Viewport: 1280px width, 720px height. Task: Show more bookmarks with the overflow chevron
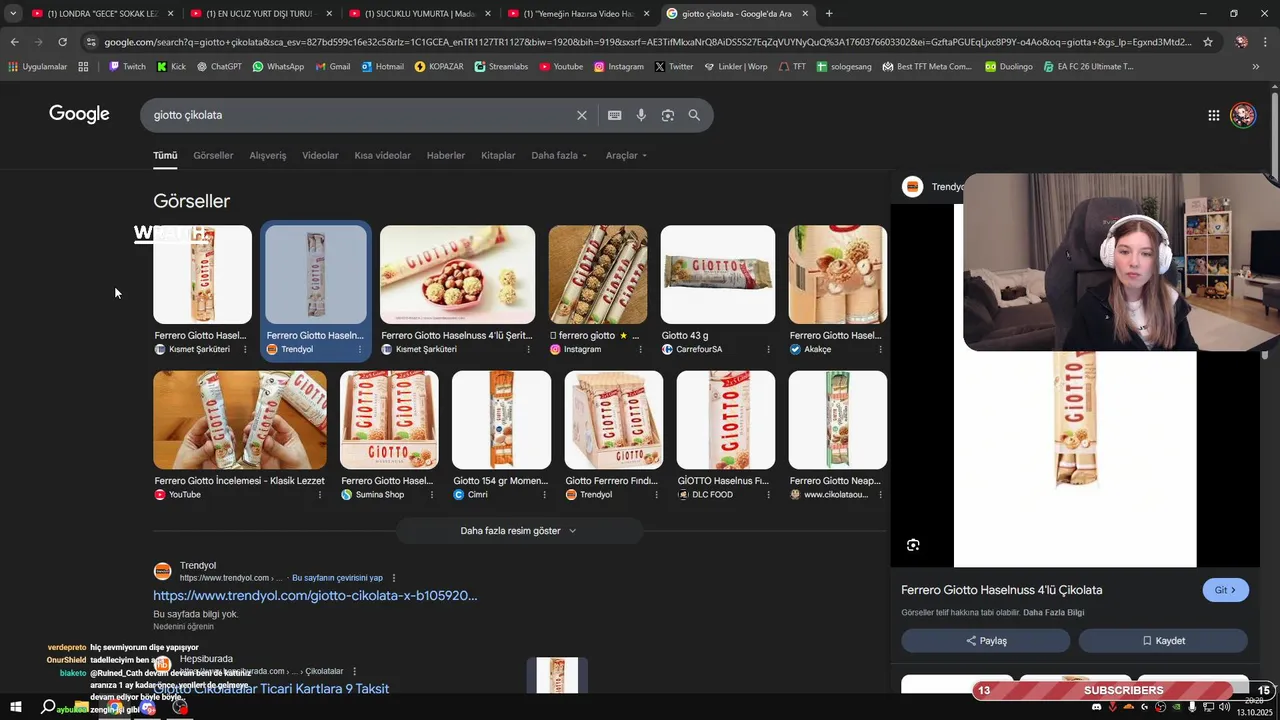[1256, 67]
